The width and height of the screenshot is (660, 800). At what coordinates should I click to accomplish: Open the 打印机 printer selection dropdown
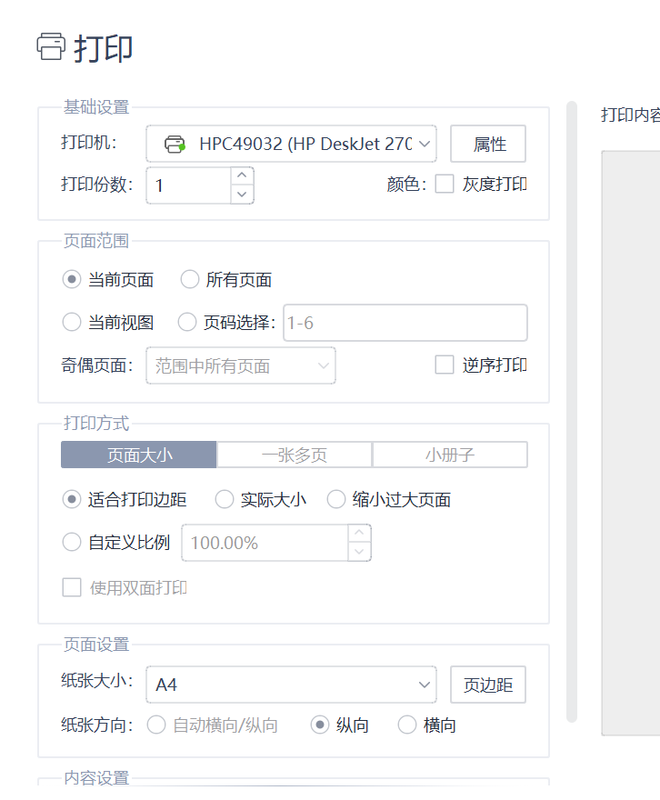point(291,144)
